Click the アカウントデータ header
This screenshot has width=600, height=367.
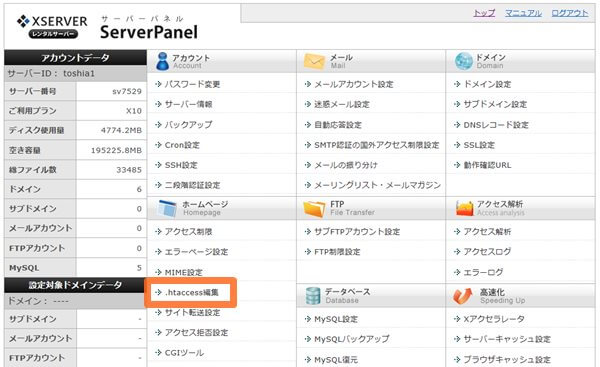[x=75, y=58]
